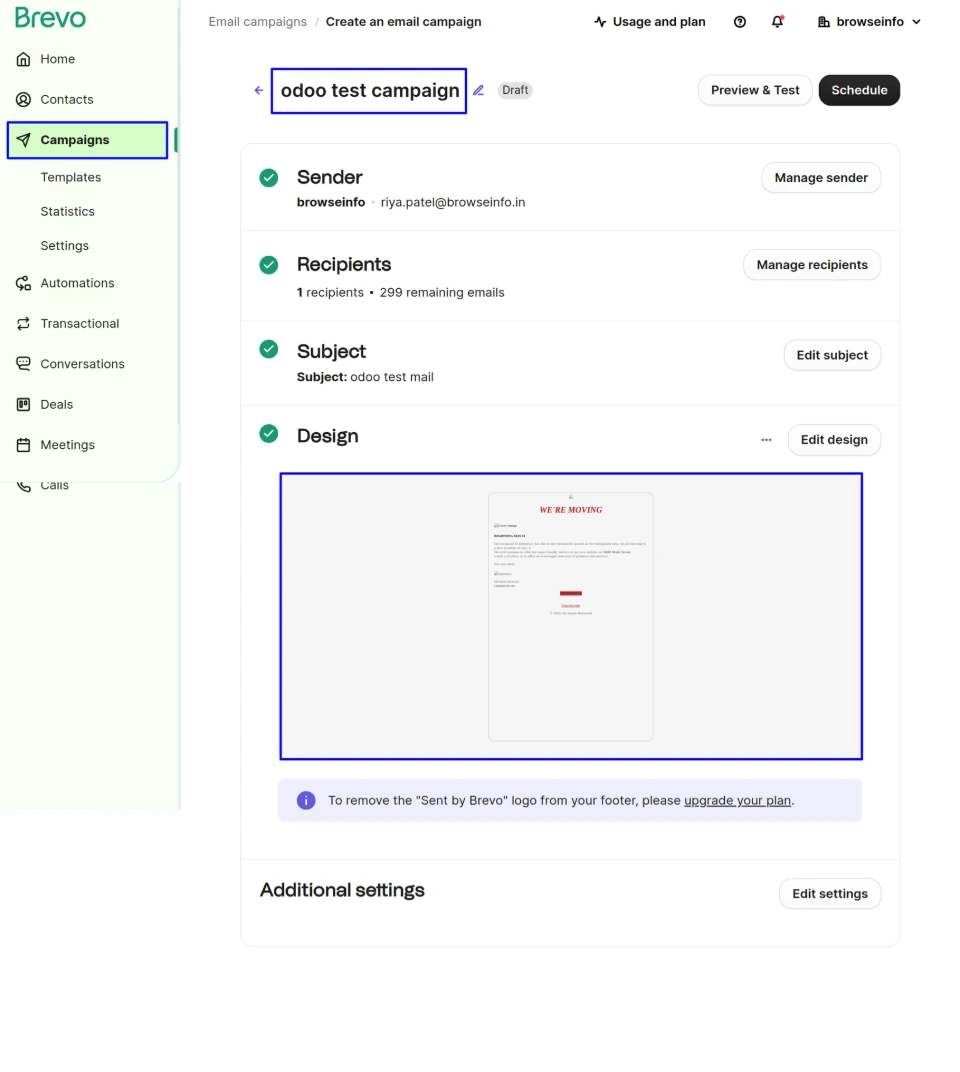960x1072 pixels.
Task: Open the notifications bell
Action: 777,22
